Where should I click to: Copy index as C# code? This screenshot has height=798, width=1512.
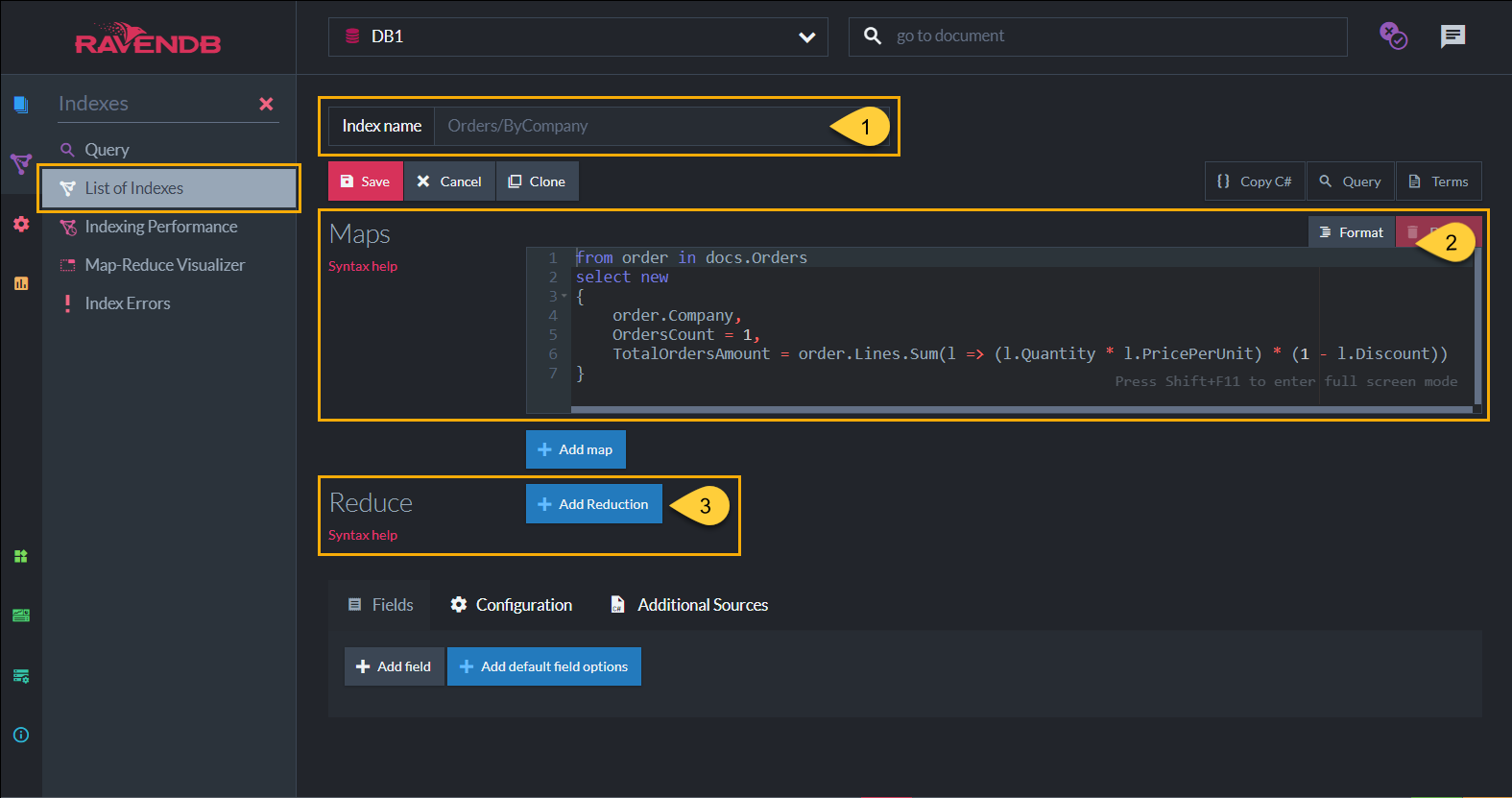click(1255, 181)
